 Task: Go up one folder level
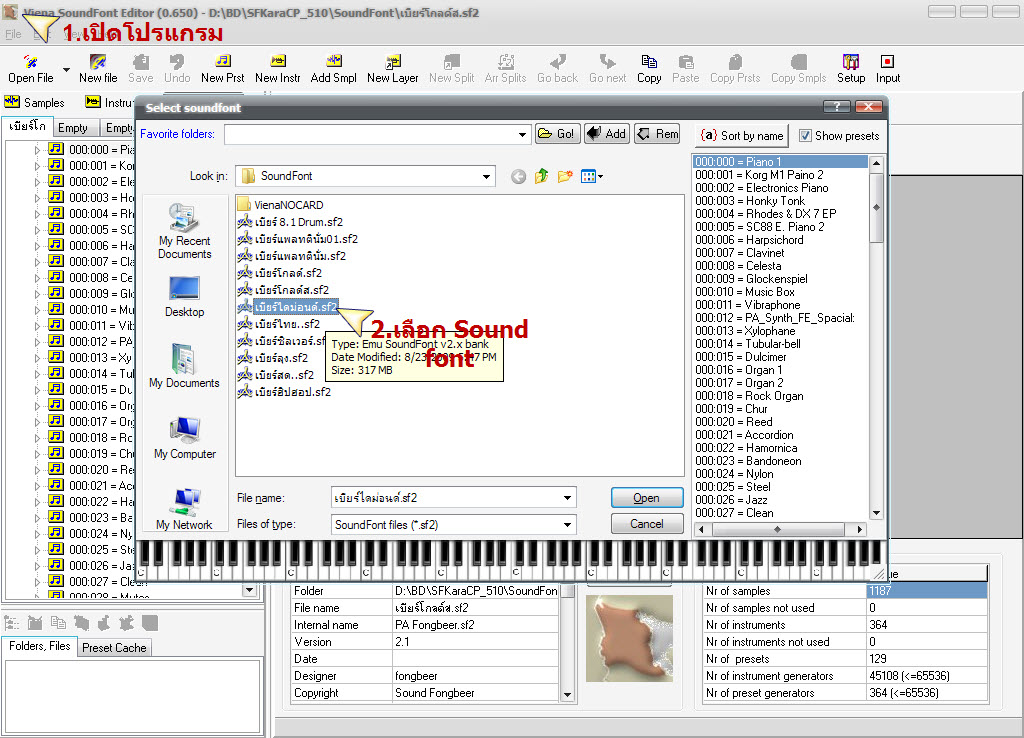pos(541,176)
